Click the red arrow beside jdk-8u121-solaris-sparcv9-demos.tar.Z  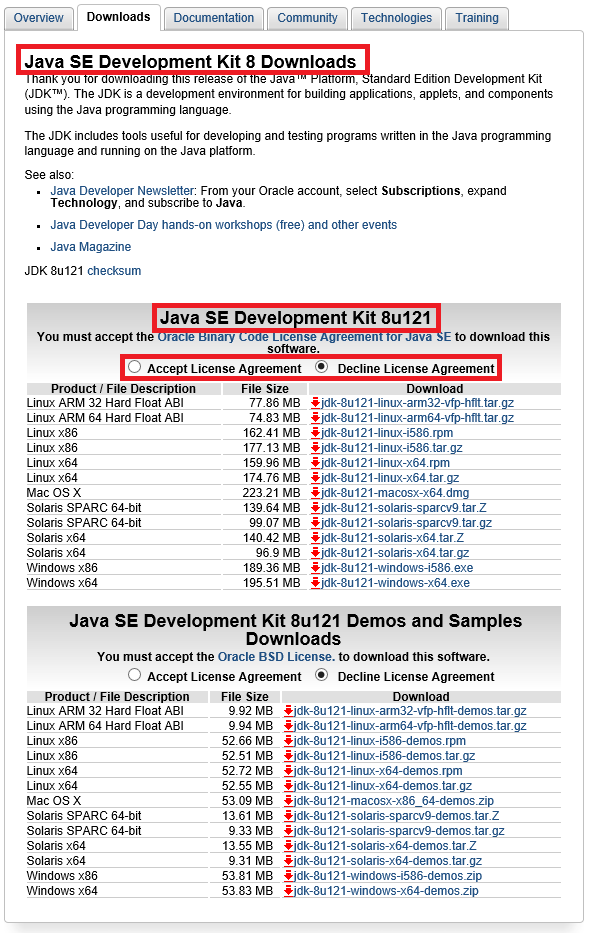288,816
